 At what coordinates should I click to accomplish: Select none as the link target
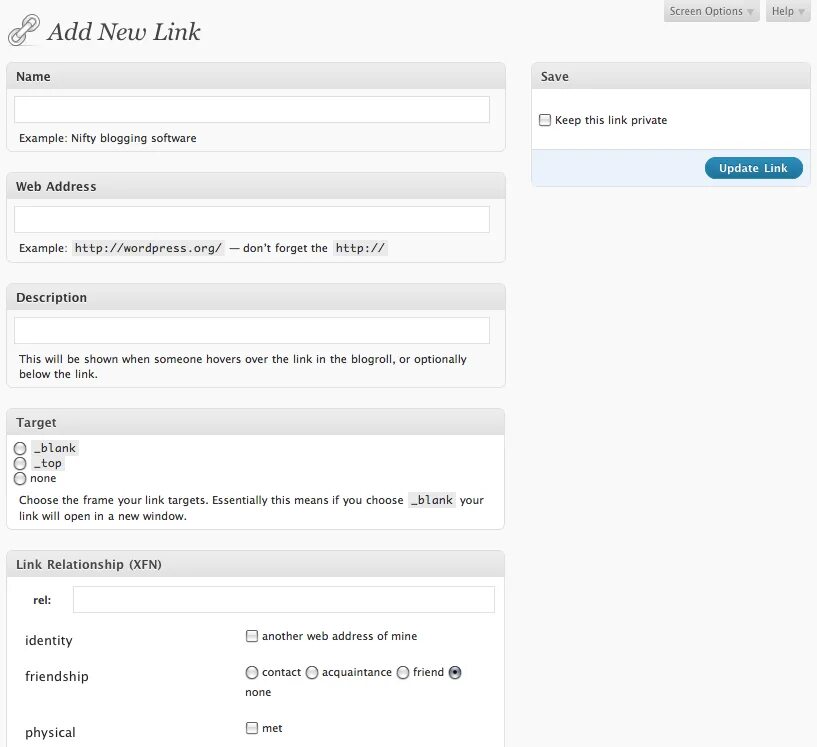[20, 478]
